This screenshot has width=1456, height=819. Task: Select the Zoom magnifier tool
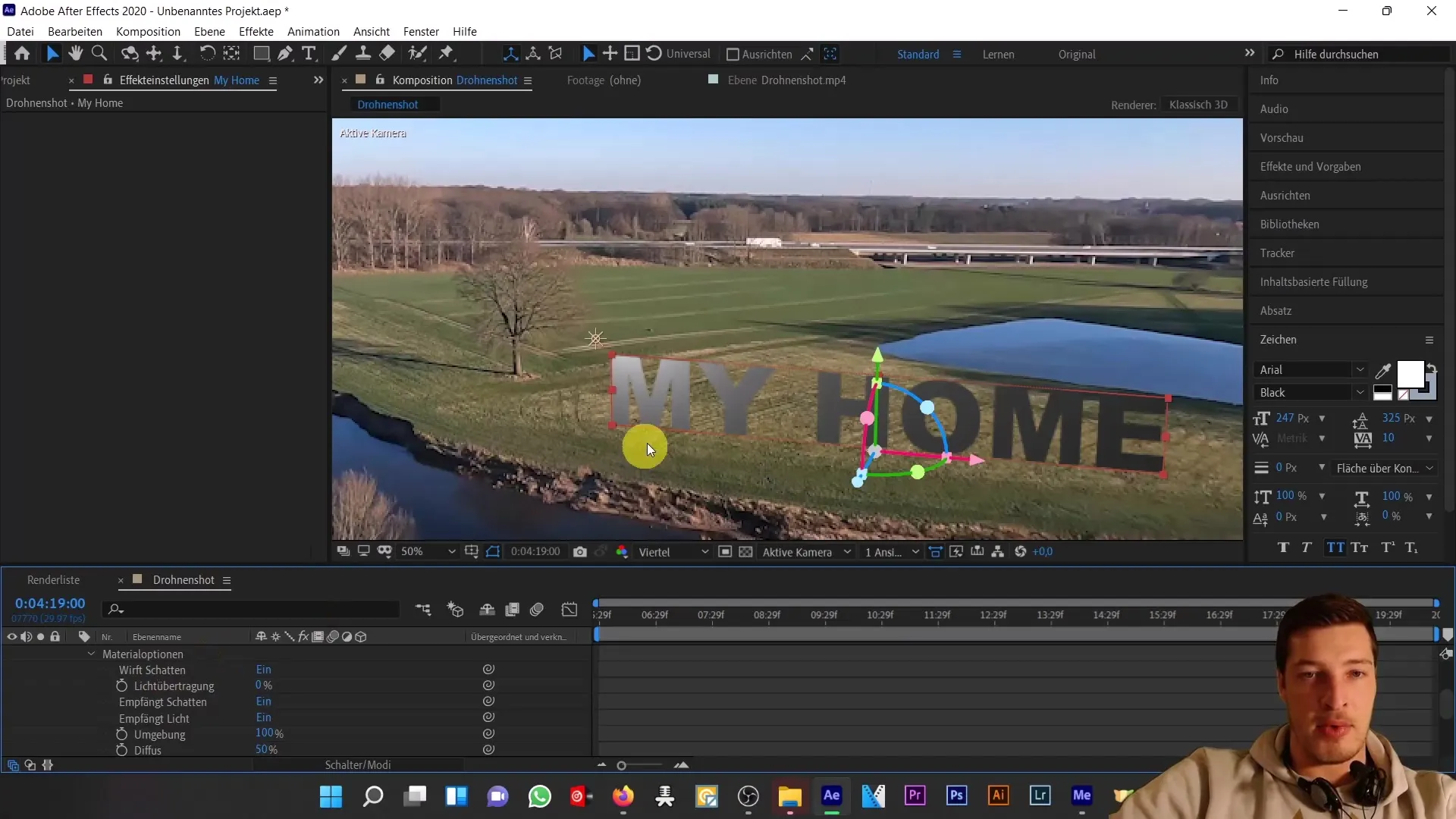99,54
